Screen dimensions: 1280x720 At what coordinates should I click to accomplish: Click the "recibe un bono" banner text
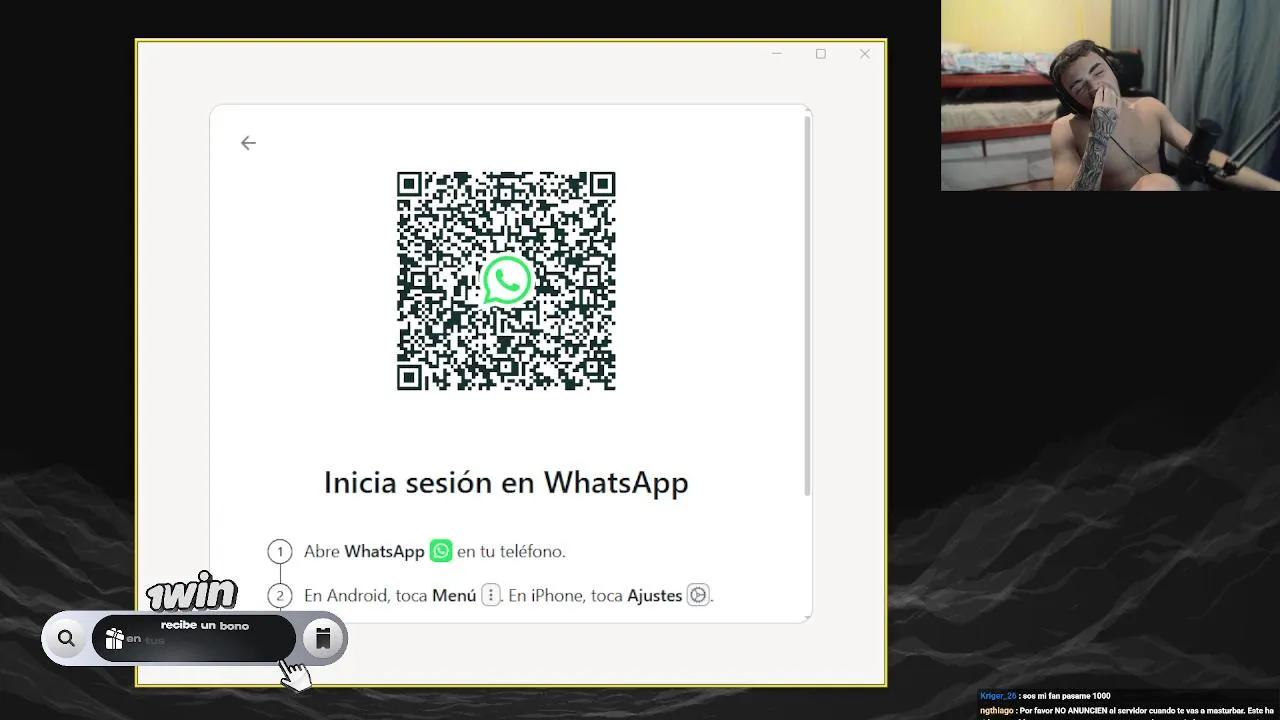(x=204, y=625)
